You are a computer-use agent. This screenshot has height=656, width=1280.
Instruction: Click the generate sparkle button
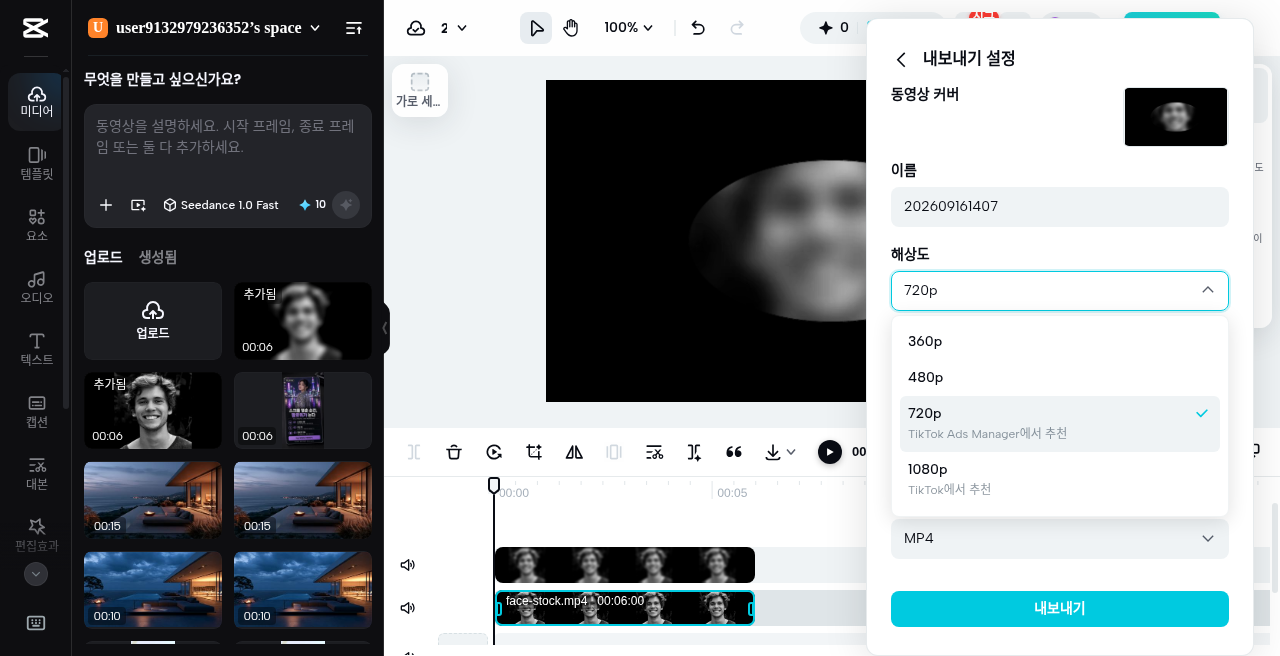click(x=346, y=205)
